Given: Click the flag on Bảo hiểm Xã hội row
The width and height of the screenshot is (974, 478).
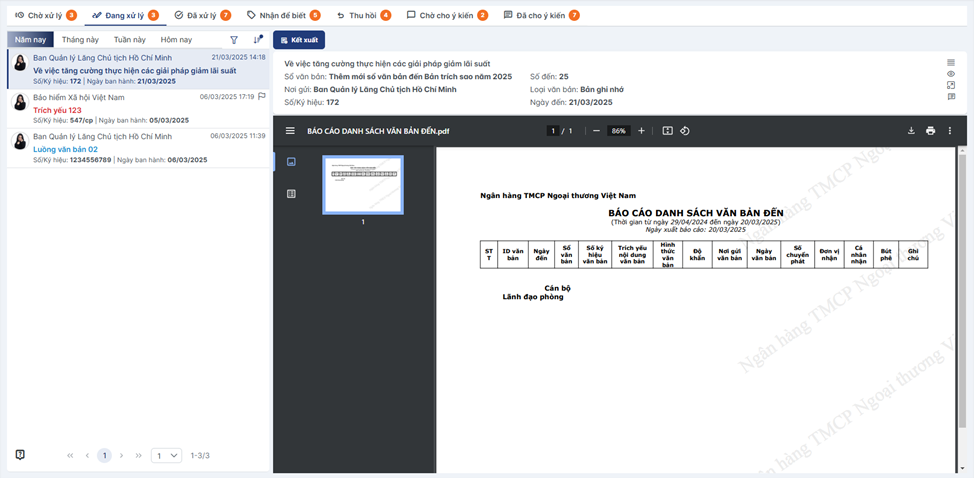Looking at the screenshot, I should 262,96.
